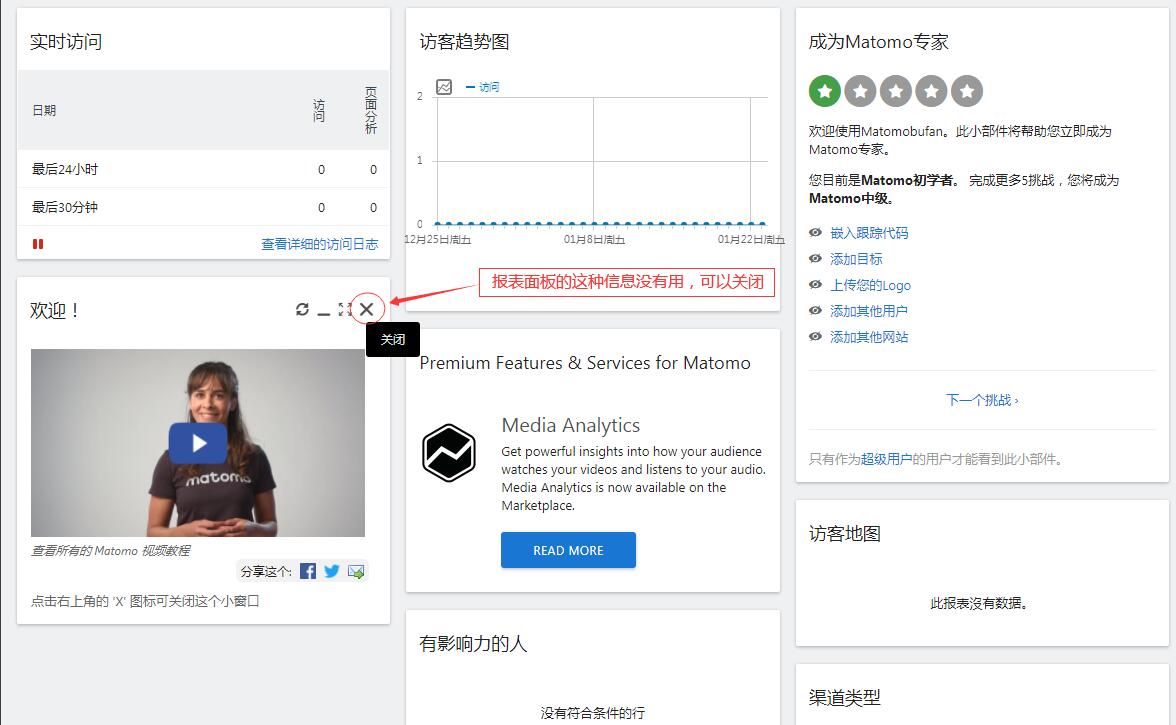
Task: Click READ MORE for Media Analytics
Action: point(568,550)
